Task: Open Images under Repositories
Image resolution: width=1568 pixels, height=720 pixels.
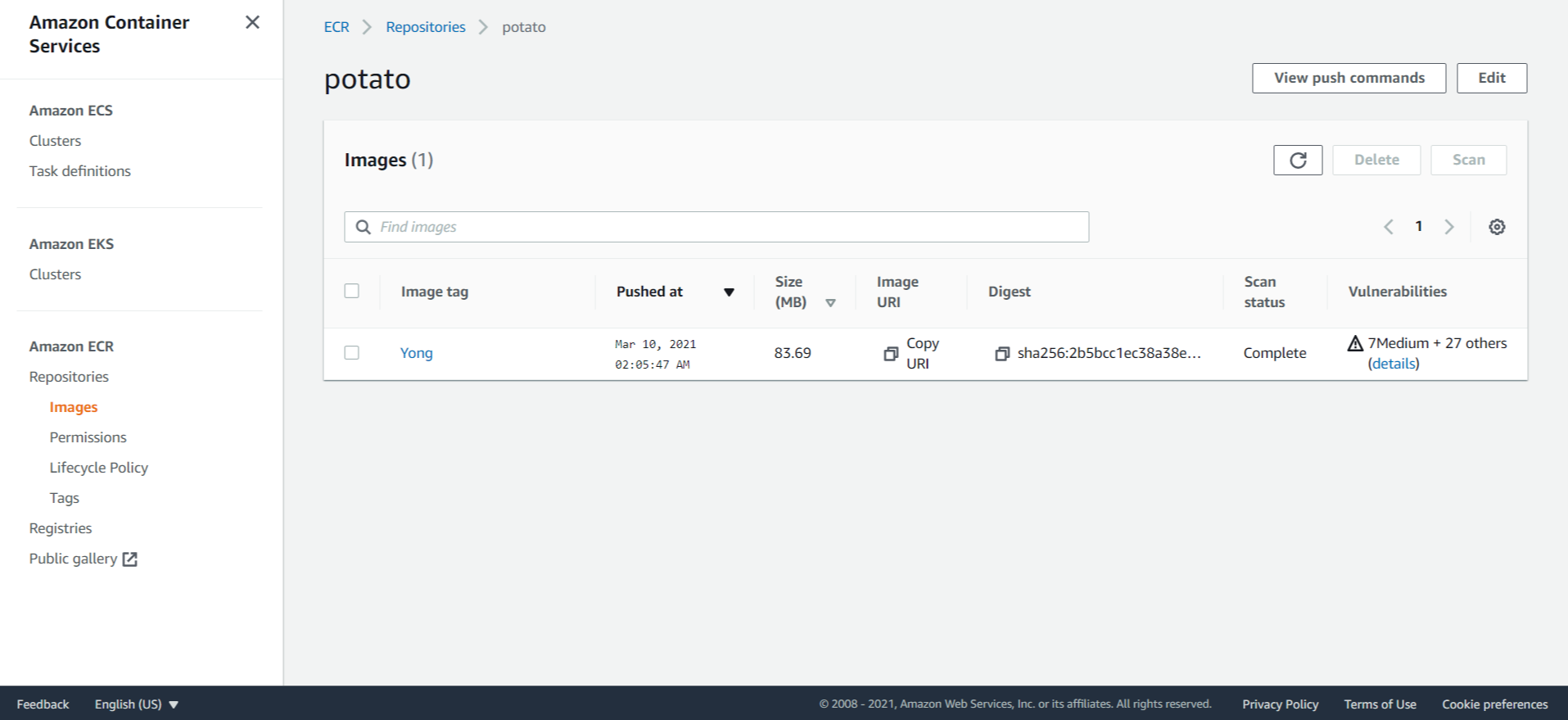Action: 74,407
